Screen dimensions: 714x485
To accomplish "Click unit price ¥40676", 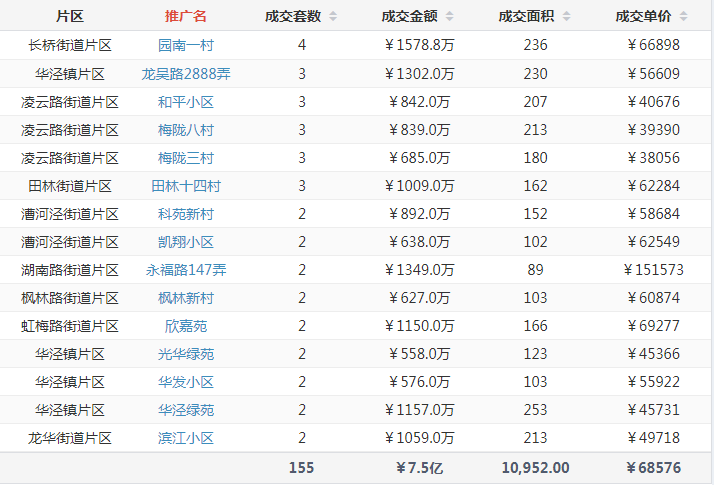I will 653,102.
